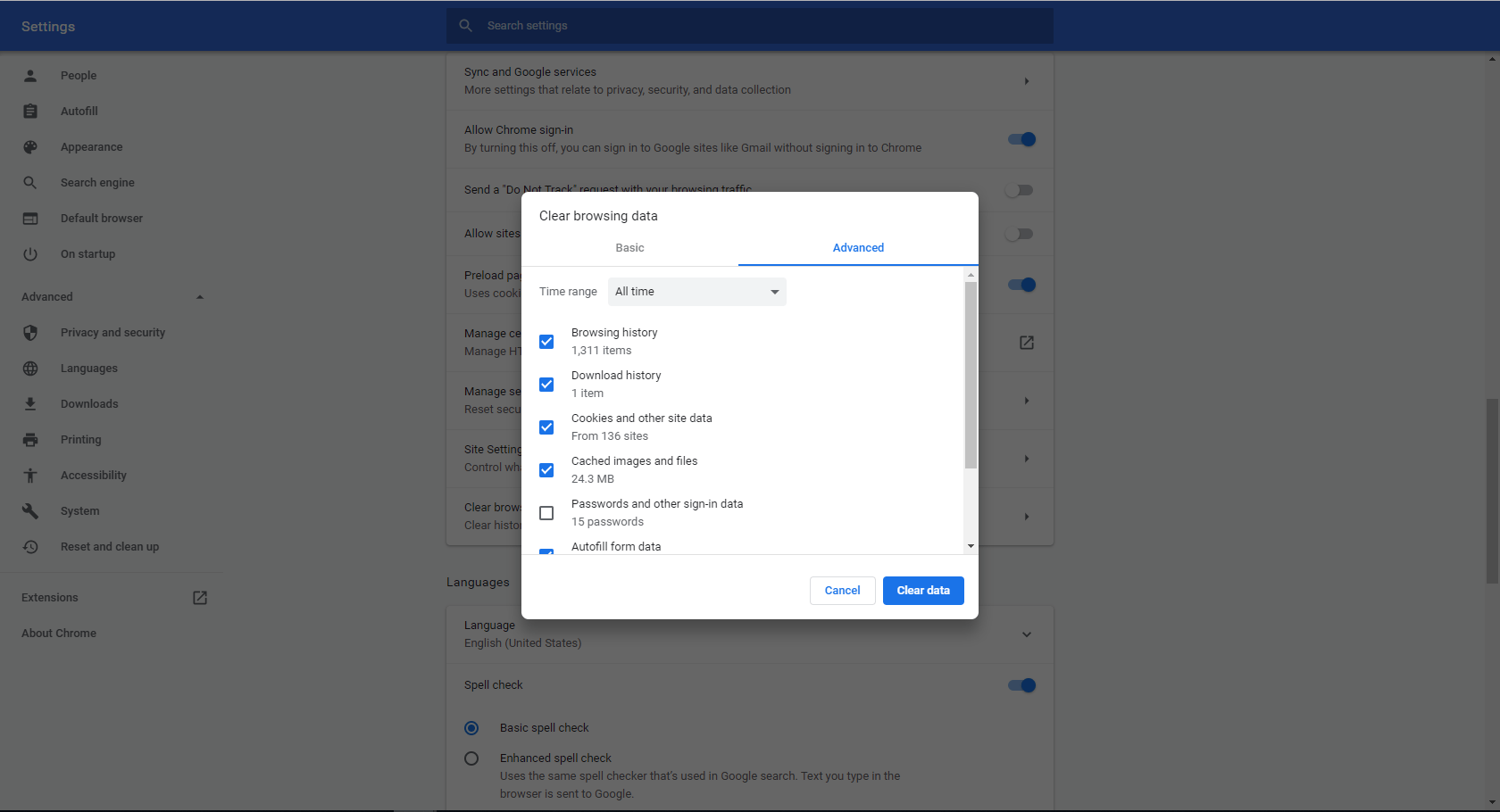Click the On startup power icon

[30, 253]
